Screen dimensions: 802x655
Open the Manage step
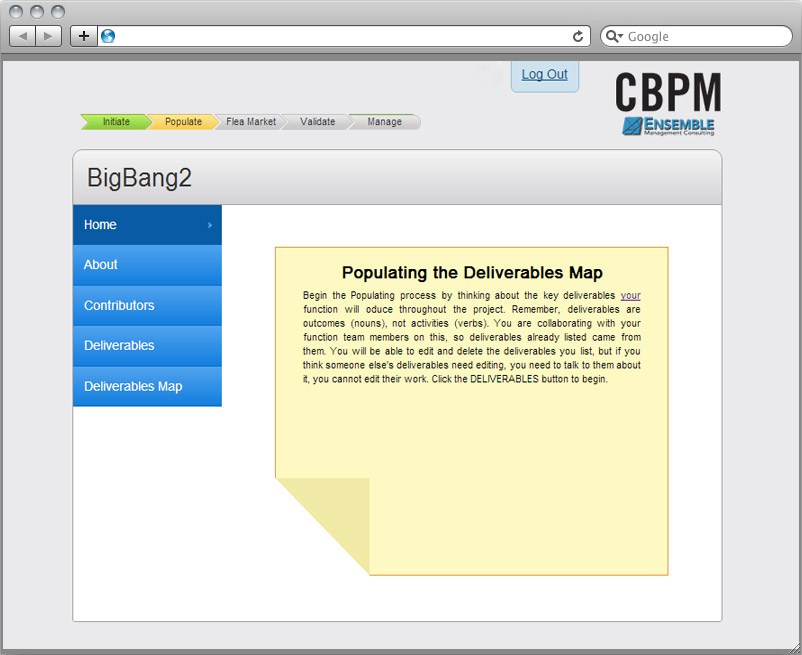click(x=384, y=122)
